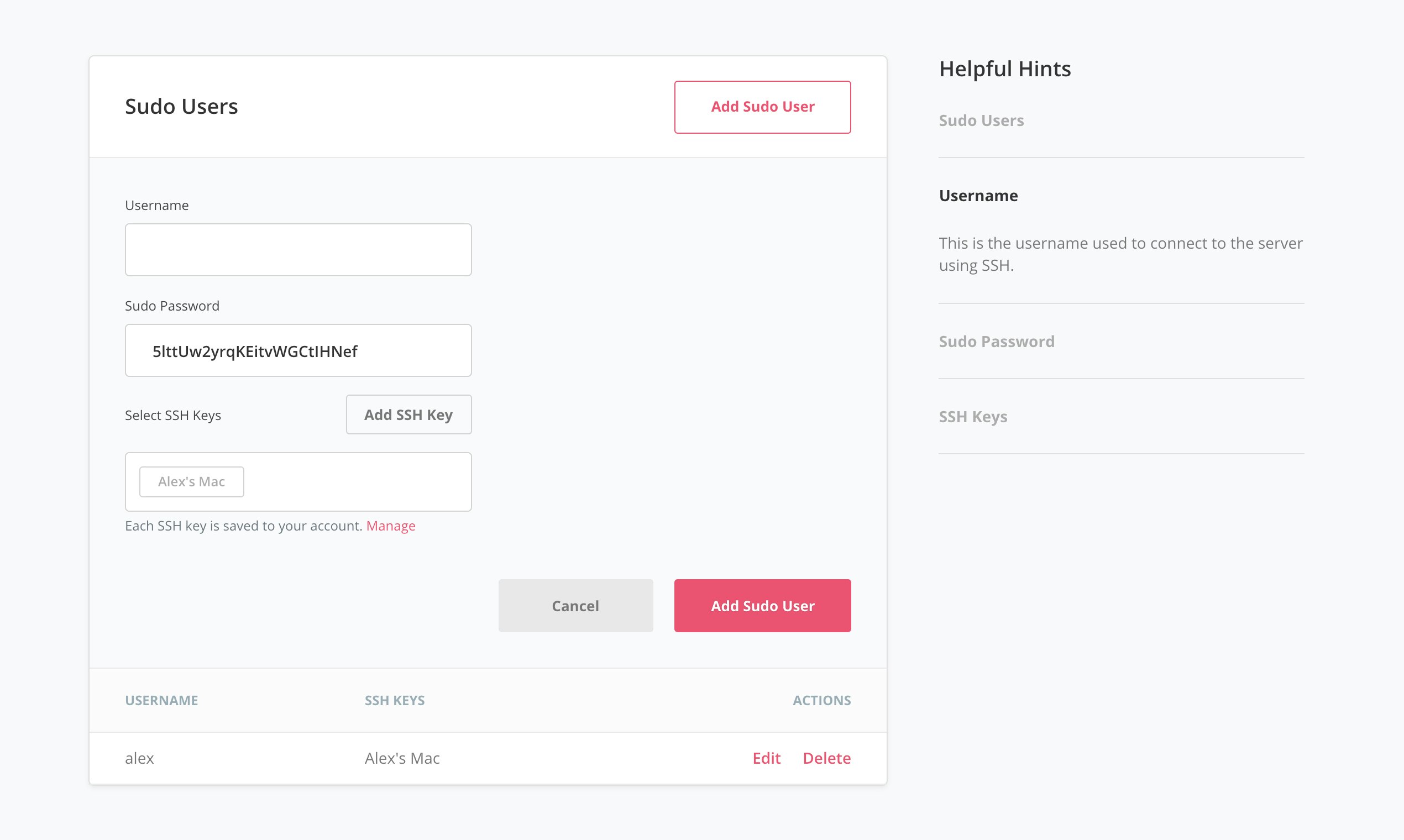Viewport: 1404px width, 840px height.
Task: Select alex in the users table
Action: click(x=140, y=758)
